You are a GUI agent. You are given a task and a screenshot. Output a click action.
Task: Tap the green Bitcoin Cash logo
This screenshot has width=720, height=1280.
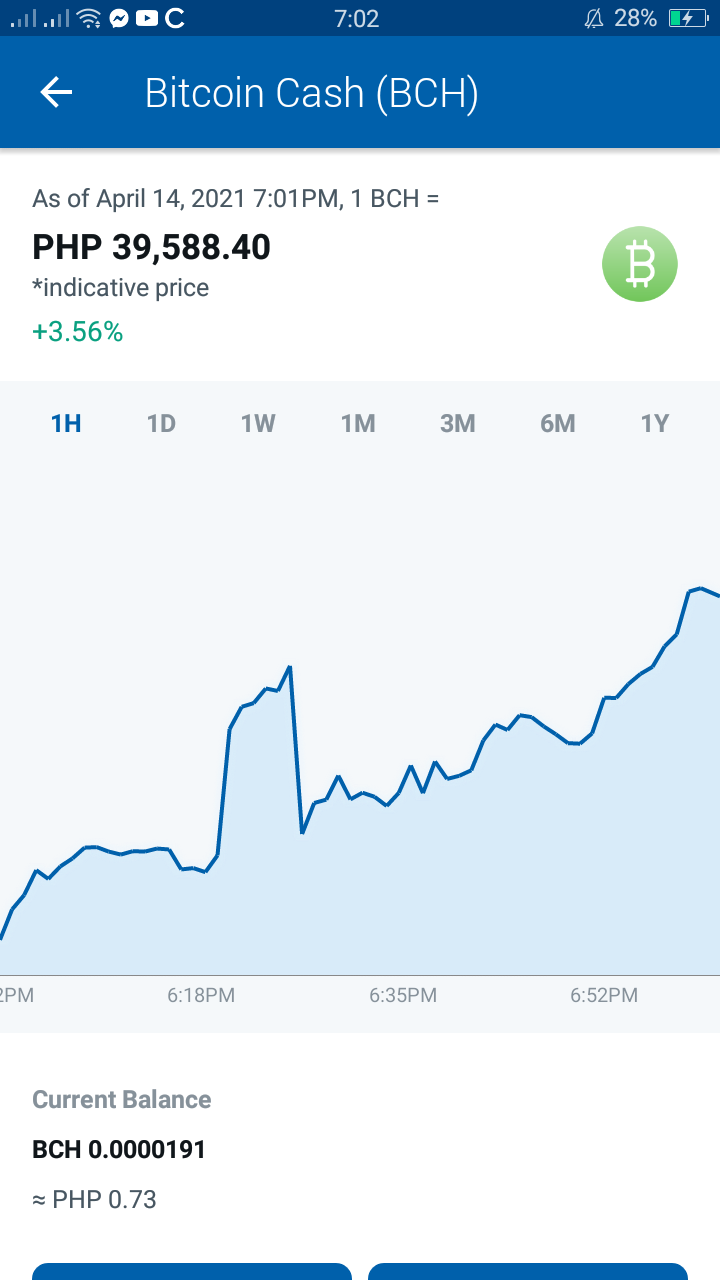[x=640, y=264]
